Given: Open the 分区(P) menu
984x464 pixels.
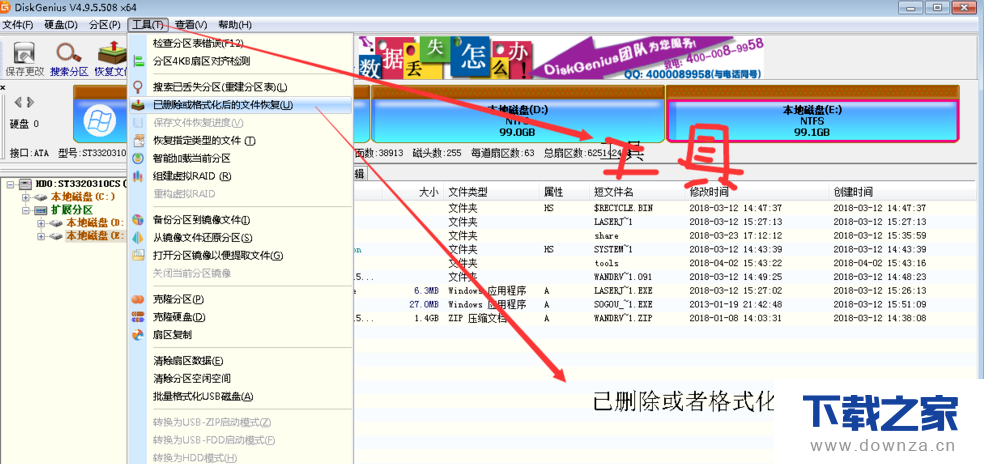Looking at the screenshot, I should [104, 24].
